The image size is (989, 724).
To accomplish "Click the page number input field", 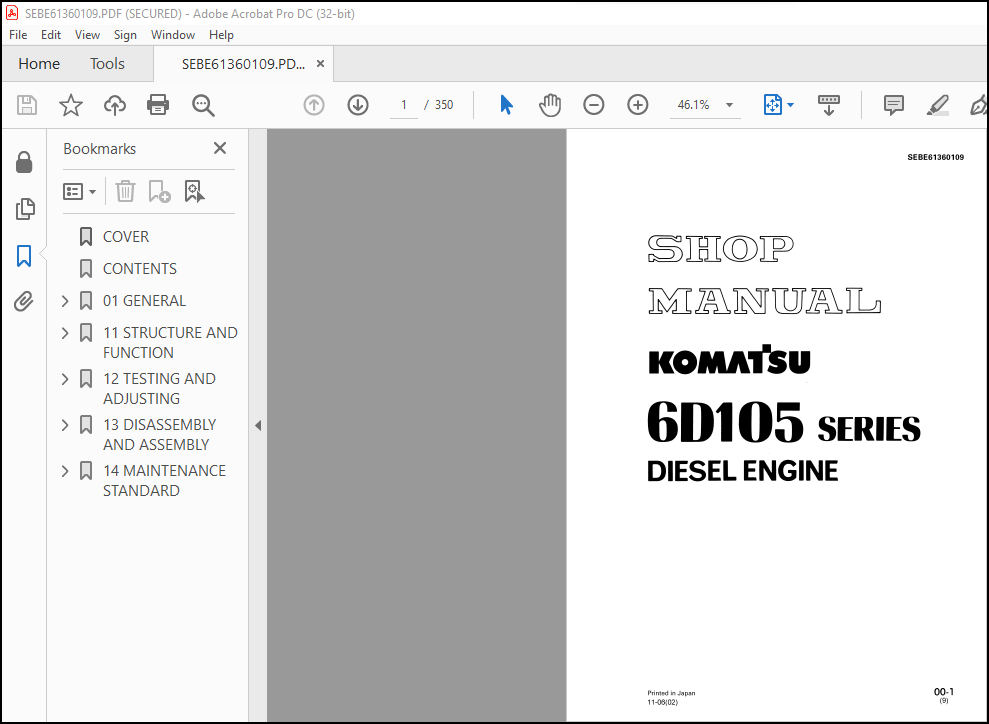I will point(404,105).
